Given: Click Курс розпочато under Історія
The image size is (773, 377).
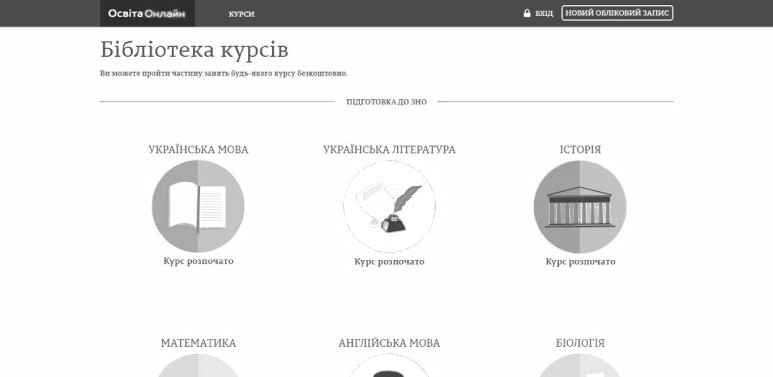Looking at the screenshot, I should [580, 262].
